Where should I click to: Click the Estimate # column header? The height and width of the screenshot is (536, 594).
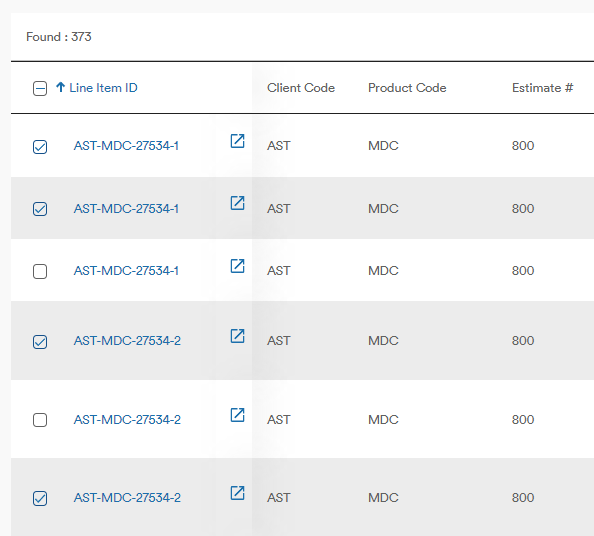click(x=542, y=88)
